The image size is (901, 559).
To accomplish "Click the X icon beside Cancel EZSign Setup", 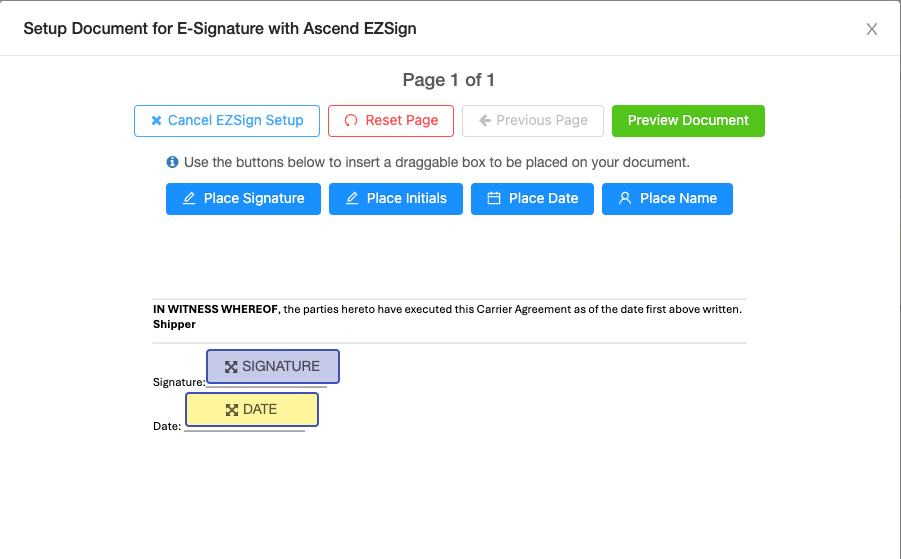I will 156,121.
